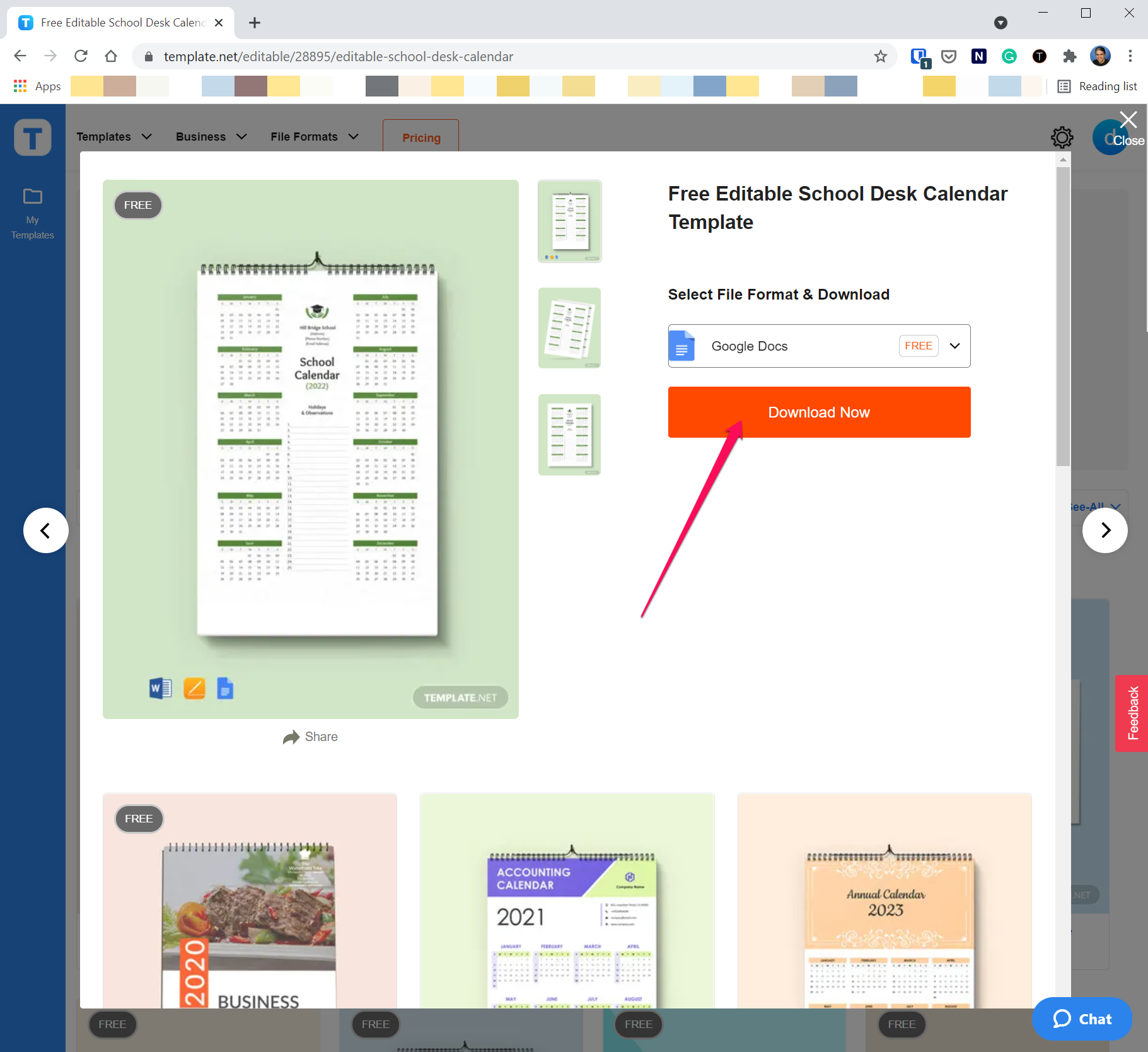Open the Reading list
The image size is (1148, 1052).
coord(1098,86)
